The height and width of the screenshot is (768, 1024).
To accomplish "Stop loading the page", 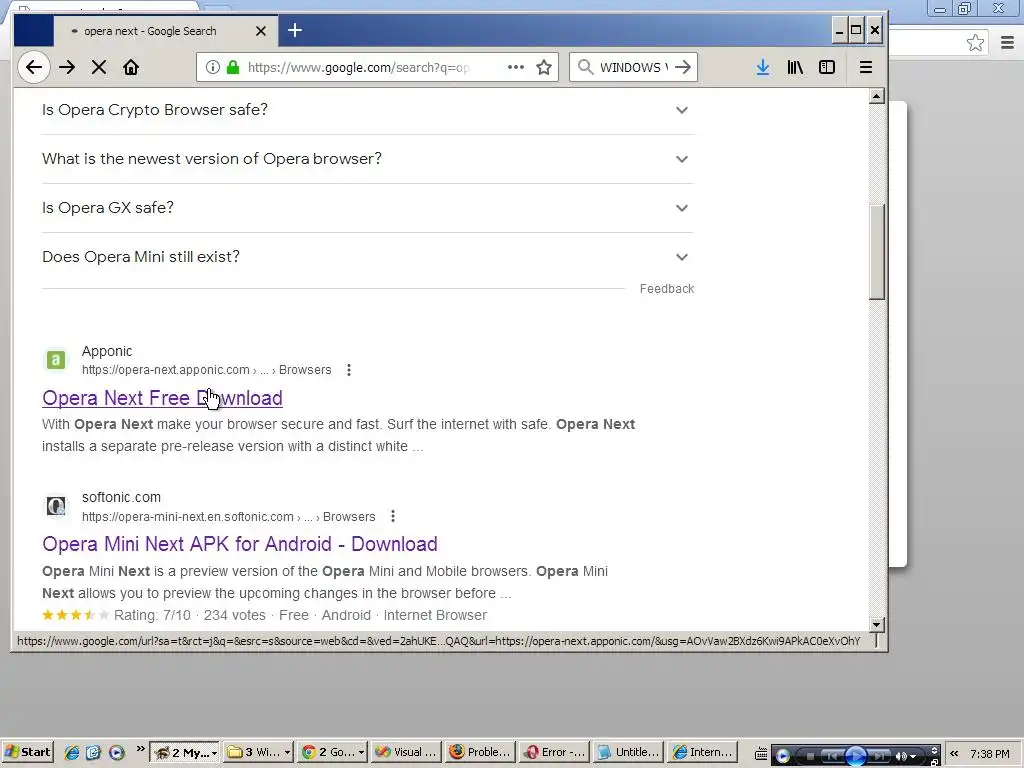I will [x=99, y=67].
